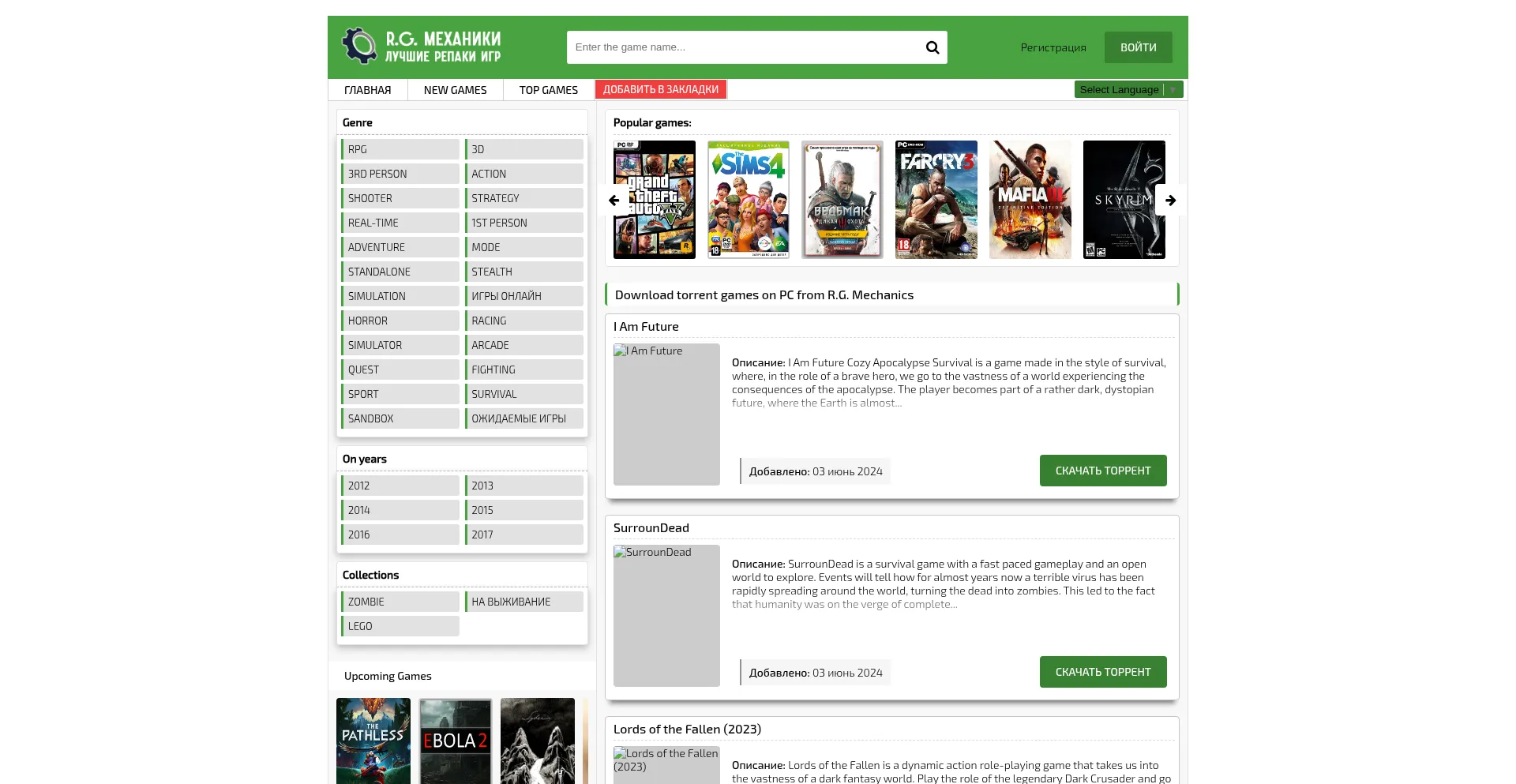
Task: Select the Far Cry 3 cover
Action: click(936, 200)
